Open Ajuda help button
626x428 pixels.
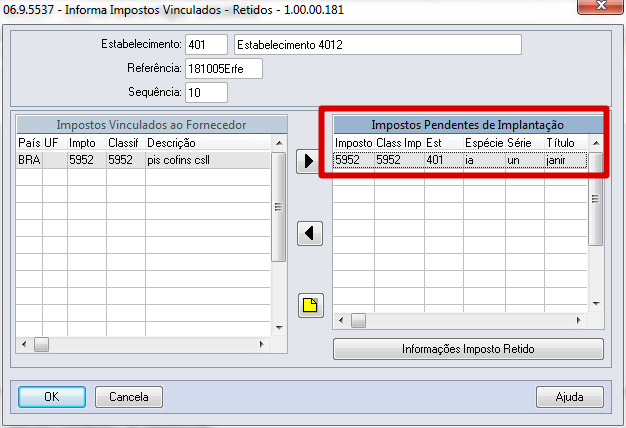pyautogui.click(x=570, y=397)
